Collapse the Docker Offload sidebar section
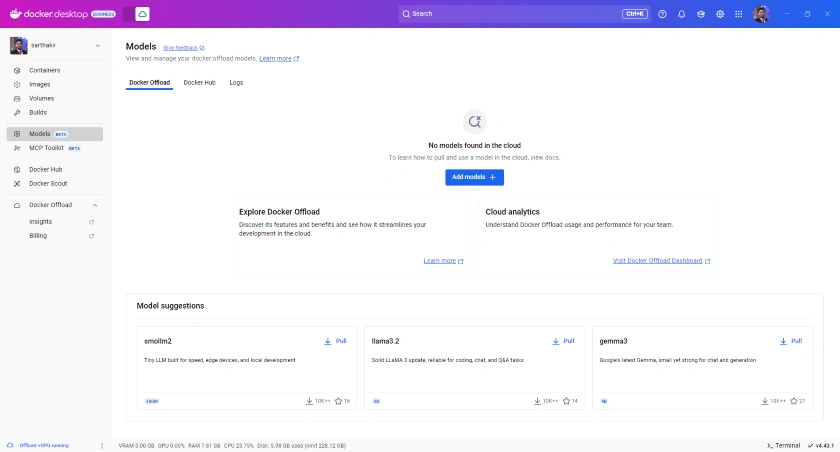 [x=95, y=205]
